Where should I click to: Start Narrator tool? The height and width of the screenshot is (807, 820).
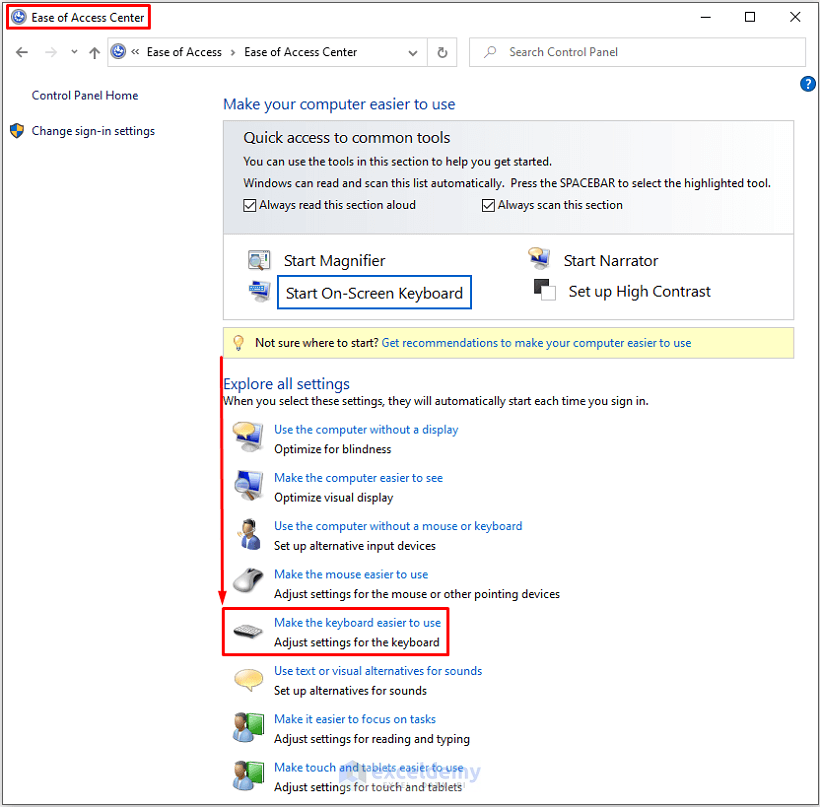(610, 260)
